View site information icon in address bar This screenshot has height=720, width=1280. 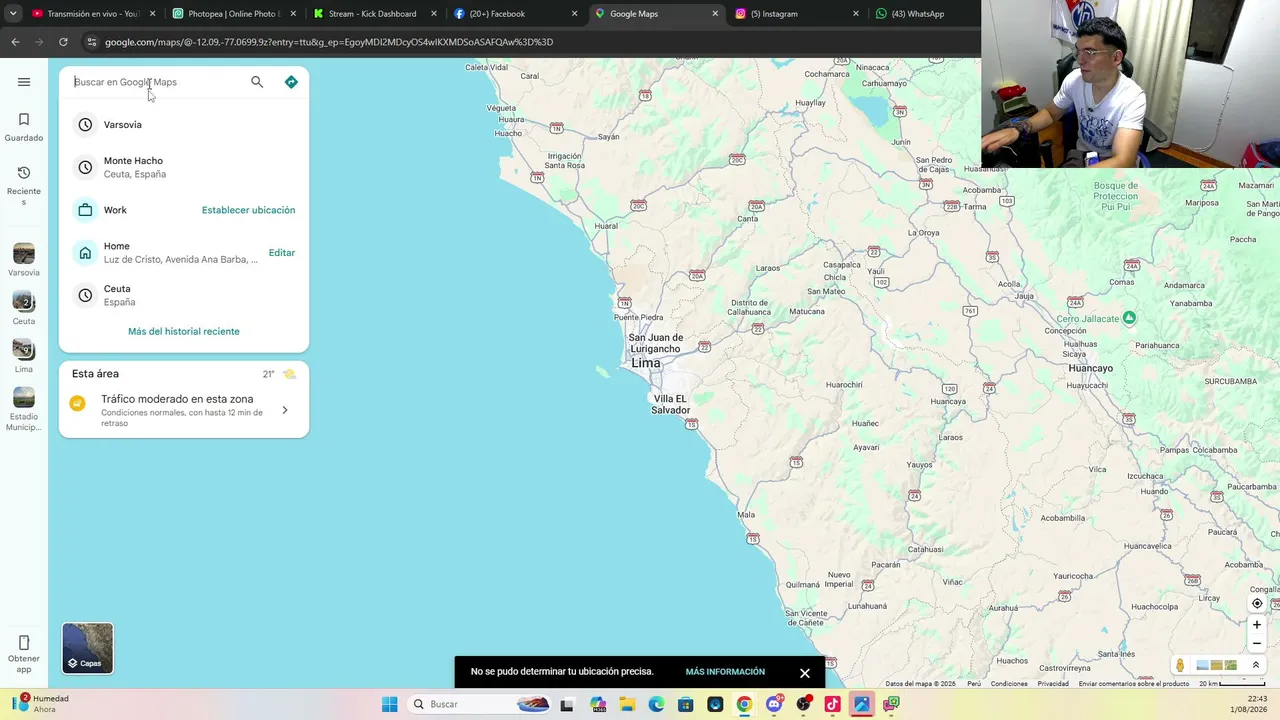tap(91, 42)
